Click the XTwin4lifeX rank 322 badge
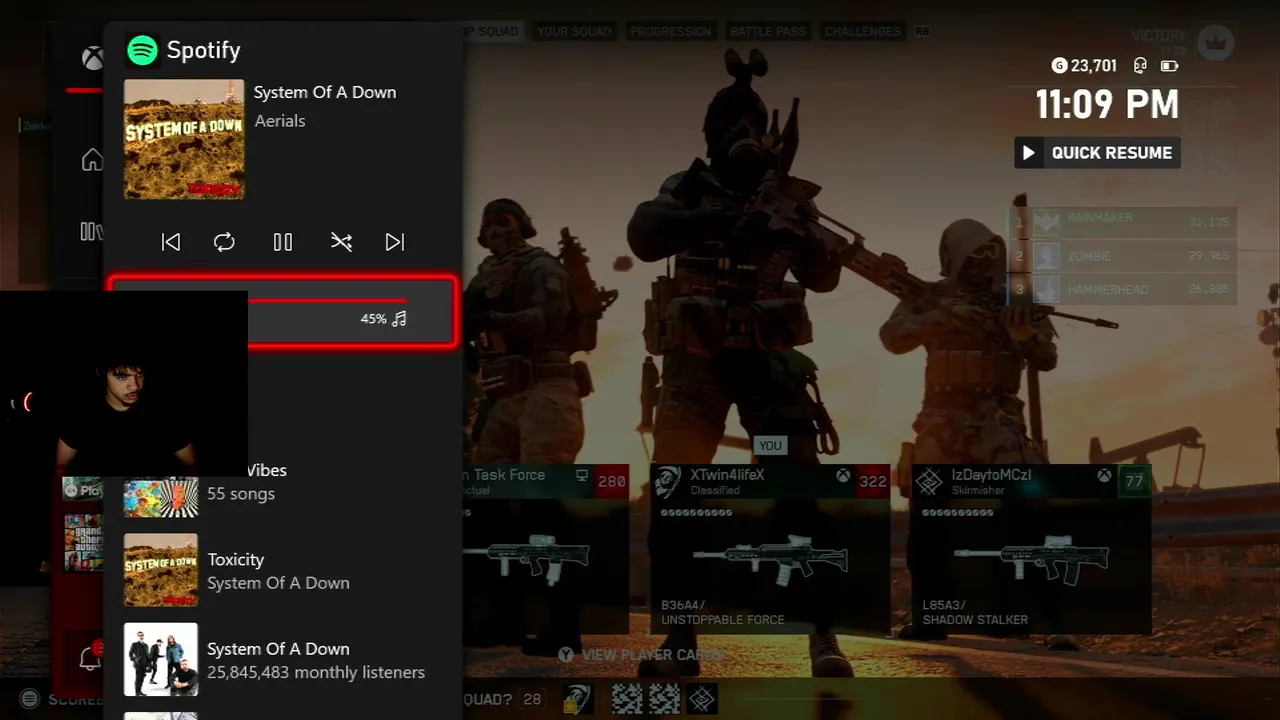 pyautogui.click(x=873, y=481)
